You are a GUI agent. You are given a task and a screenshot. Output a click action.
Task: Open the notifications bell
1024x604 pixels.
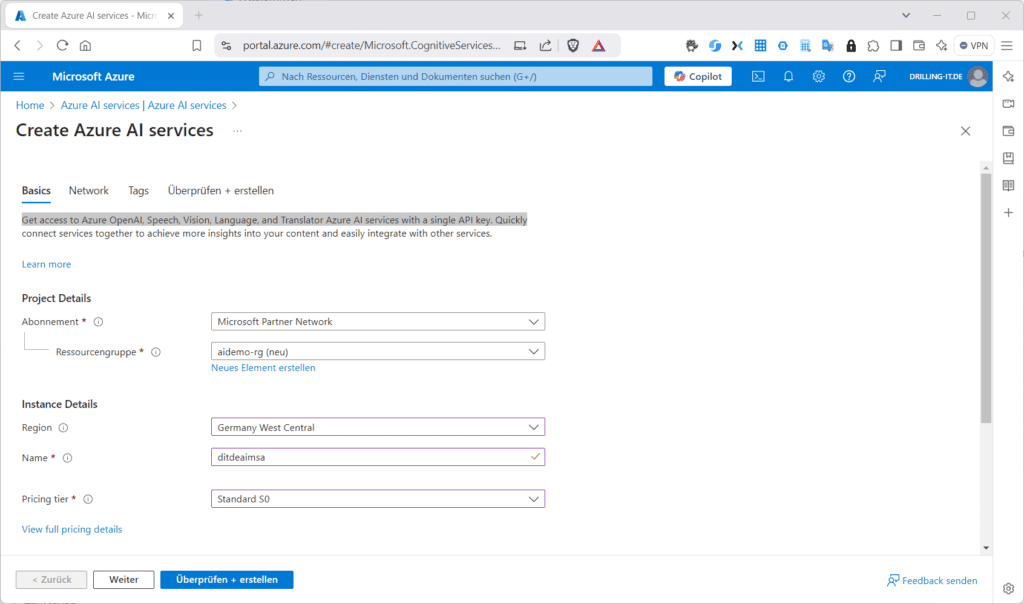click(x=788, y=76)
